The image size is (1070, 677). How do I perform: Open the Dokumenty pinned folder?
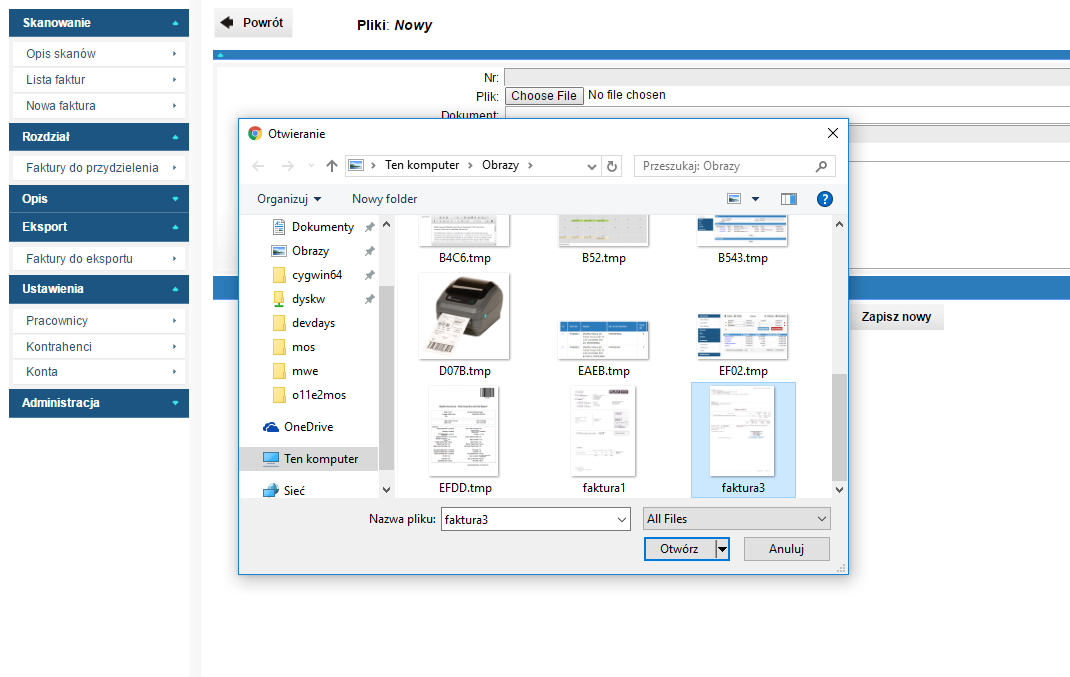pos(322,227)
